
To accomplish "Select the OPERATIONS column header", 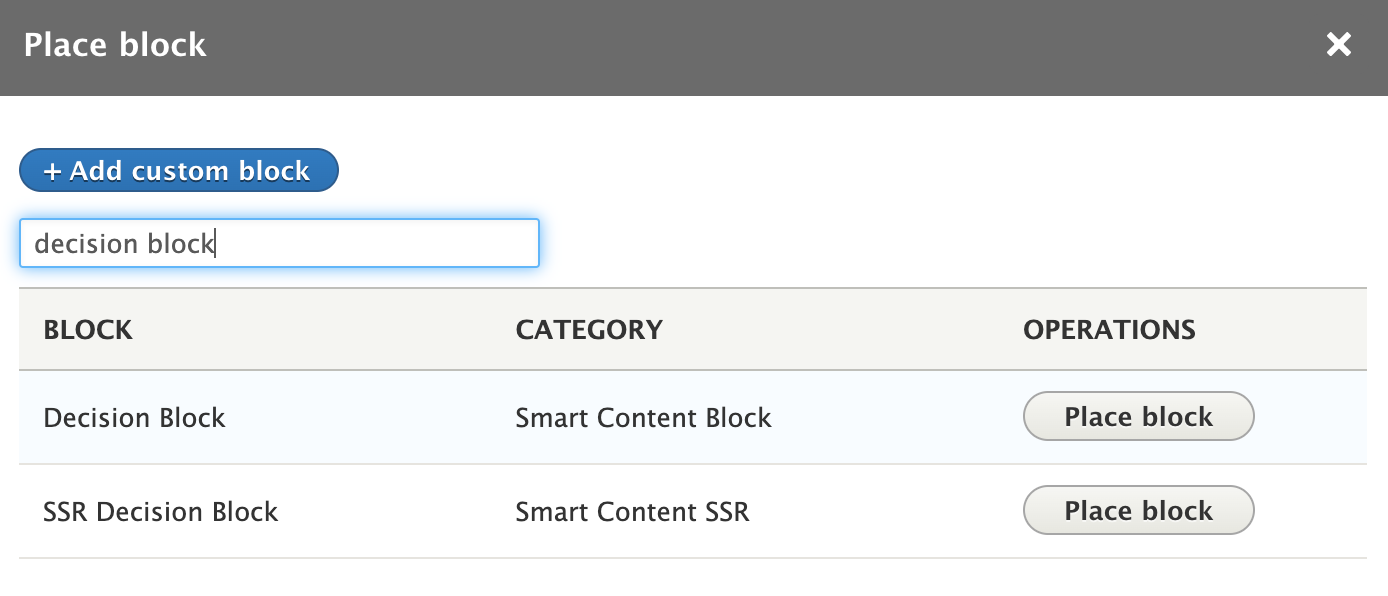I will pos(1109,329).
